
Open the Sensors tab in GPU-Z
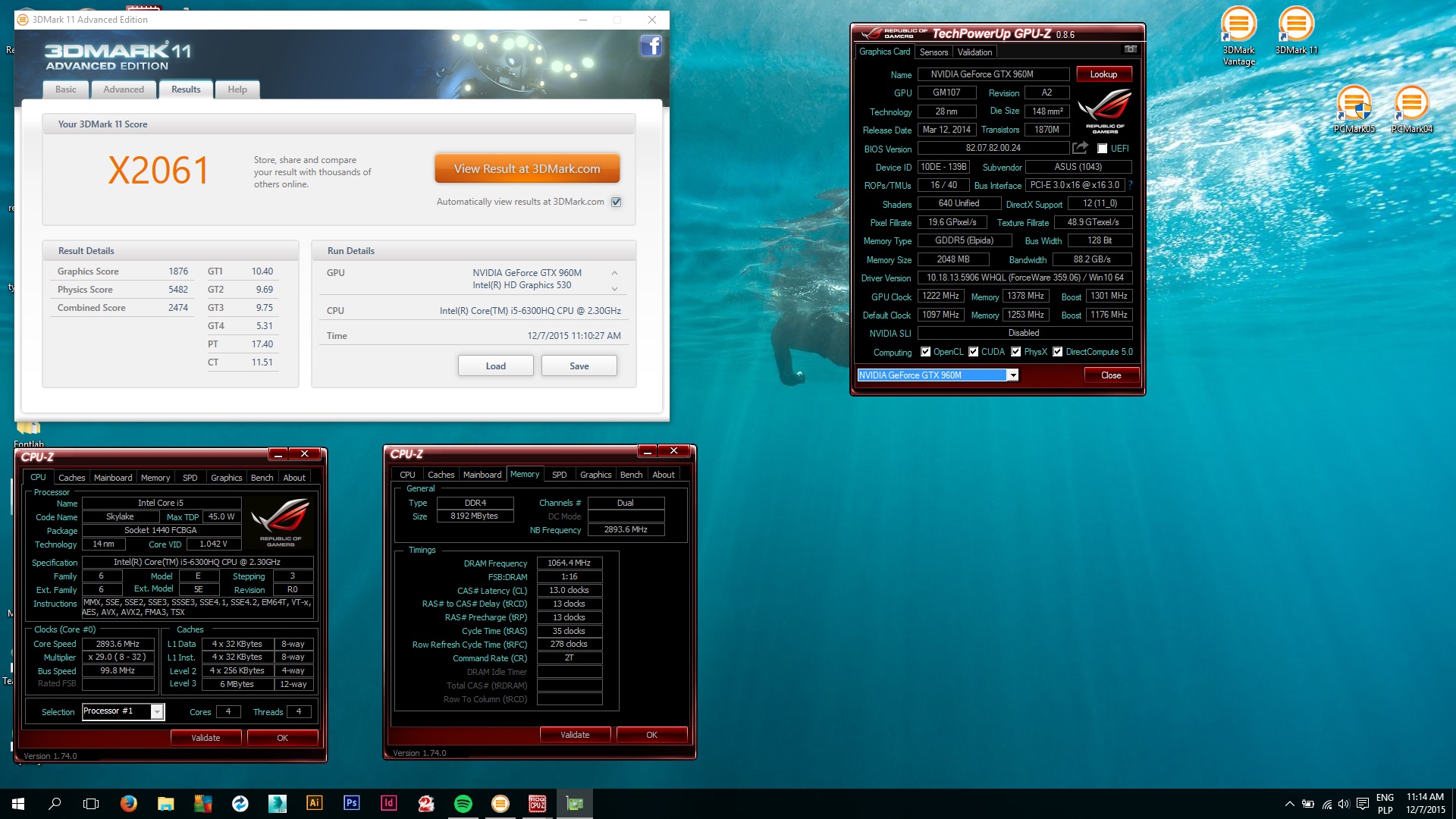[934, 52]
